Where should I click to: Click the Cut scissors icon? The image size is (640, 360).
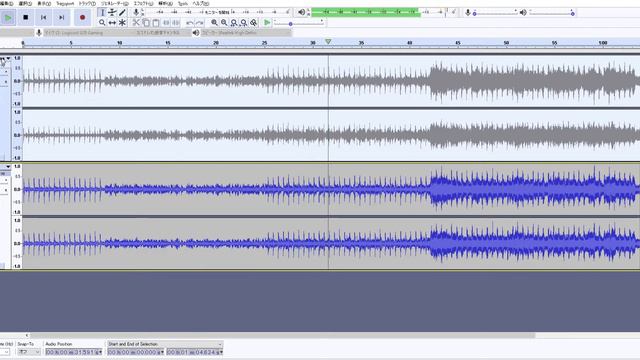pos(136,23)
